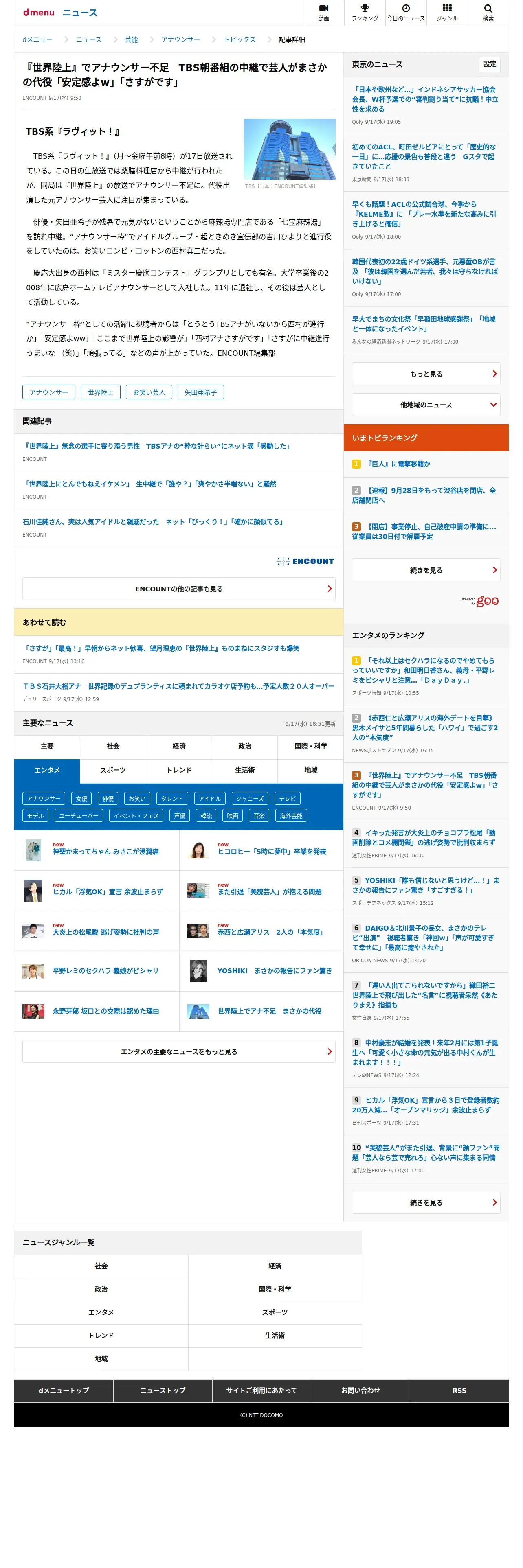Viewport: 523px width, 1568px height.
Task: Click dメニュートップ in footer
Action: click(64, 1391)
